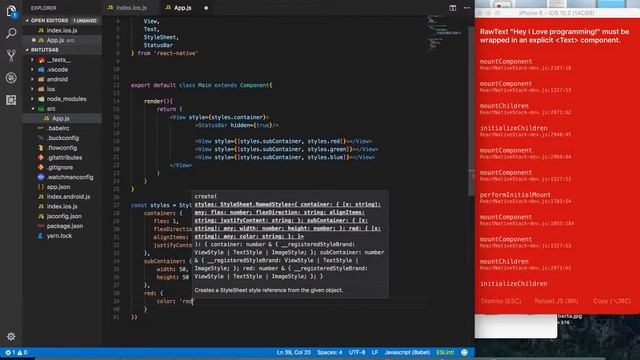Change Javascript (Babel) language mode
The image size is (640, 360).
407,352
